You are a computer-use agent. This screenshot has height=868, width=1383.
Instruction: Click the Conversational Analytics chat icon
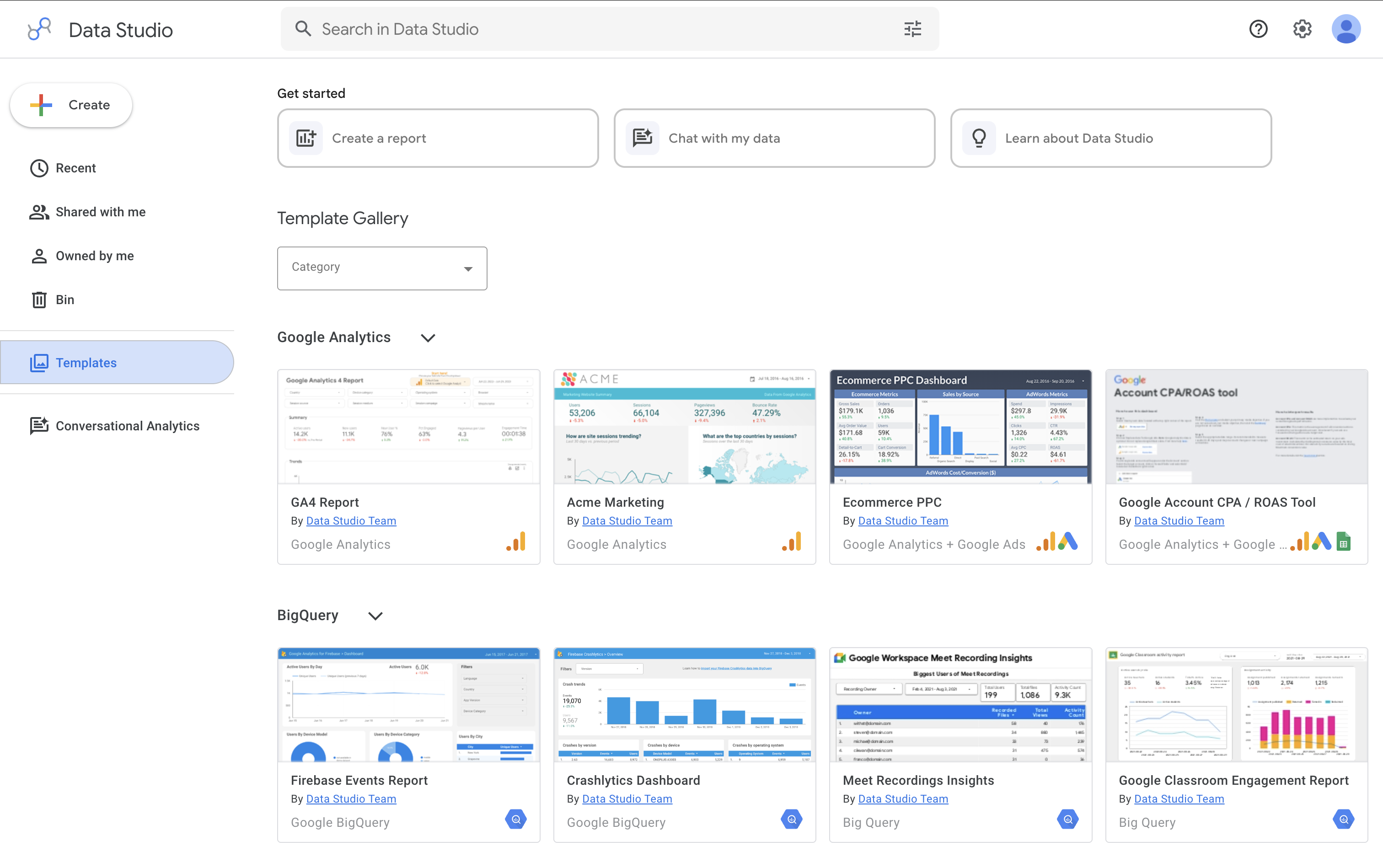click(x=39, y=426)
